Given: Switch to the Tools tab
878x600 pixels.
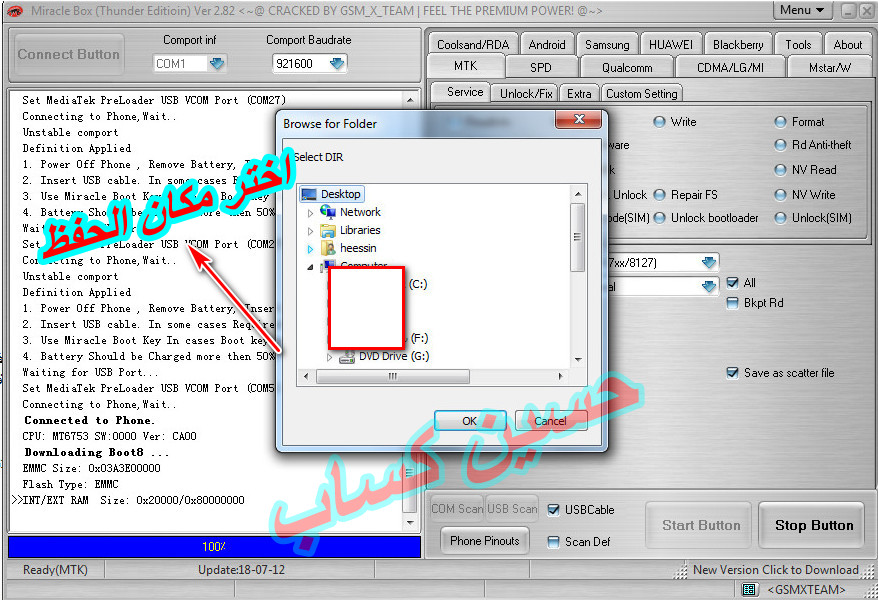Looking at the screenshot, I should point(798,44).
